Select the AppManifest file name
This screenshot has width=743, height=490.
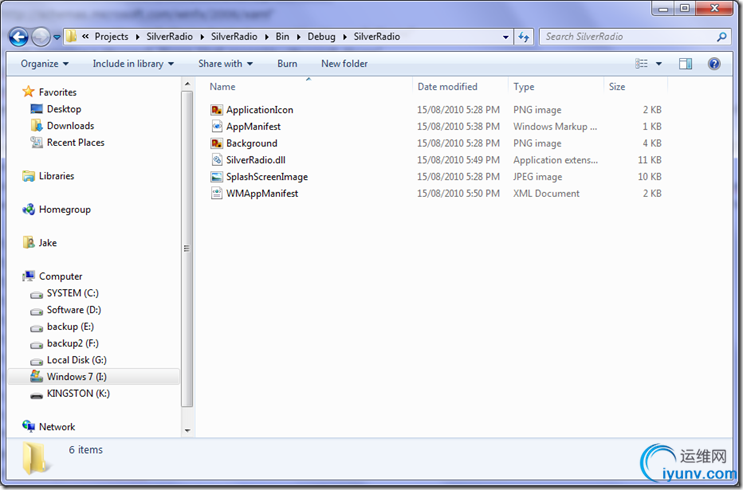(x=254, y=127)
